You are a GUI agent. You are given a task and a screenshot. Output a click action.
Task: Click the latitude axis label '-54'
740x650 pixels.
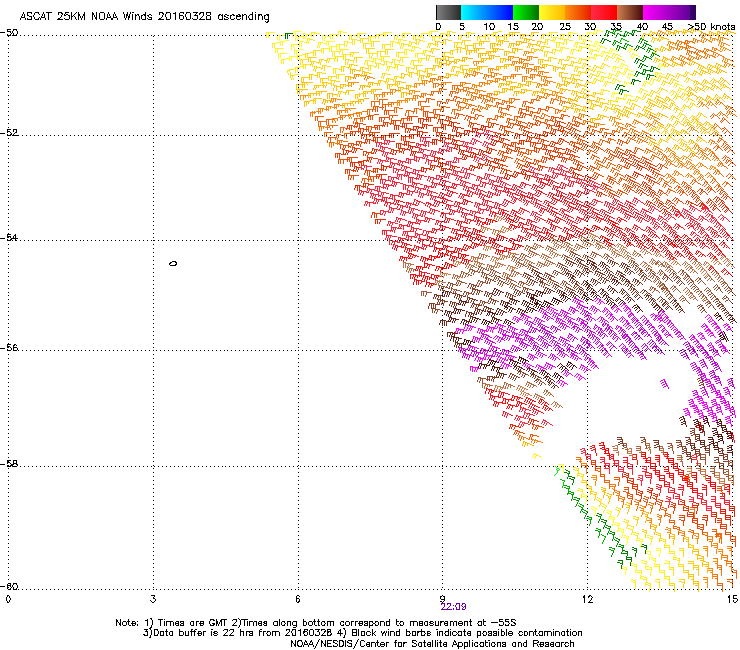pyautogui.click(x=9, y=237)
